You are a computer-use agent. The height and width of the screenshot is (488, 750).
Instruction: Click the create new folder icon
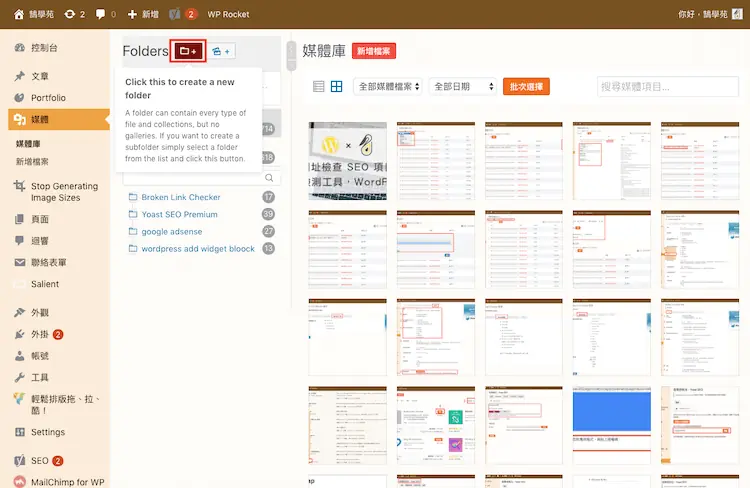tap(188, 51)
